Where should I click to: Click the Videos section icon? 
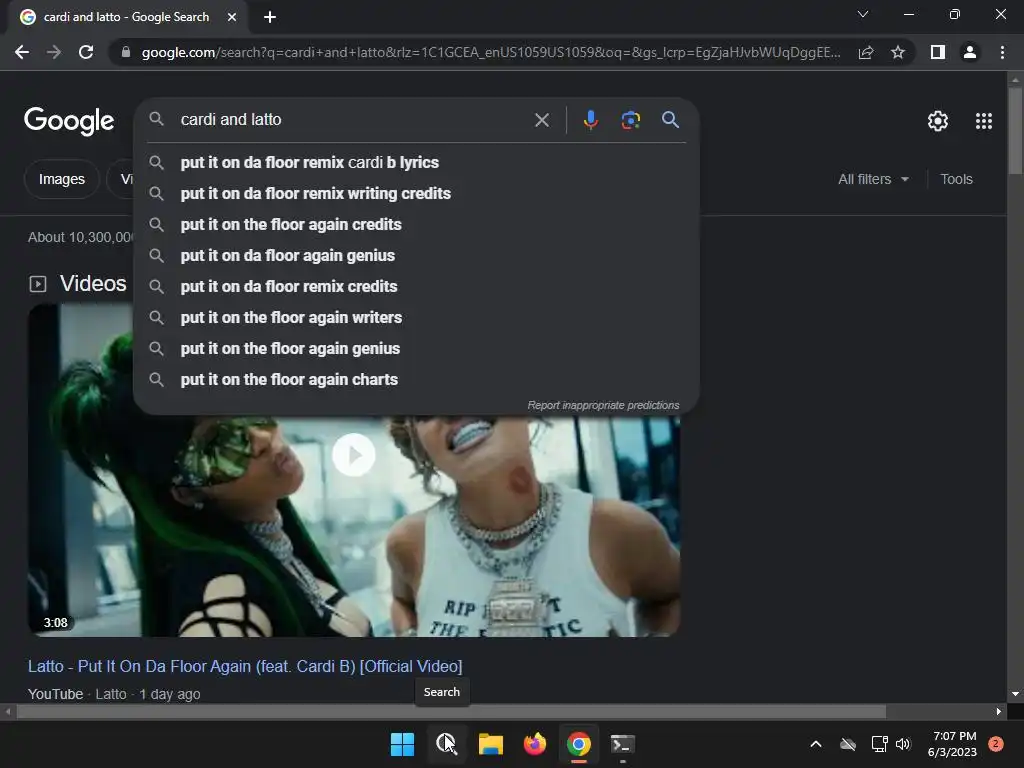click(38, 284)
